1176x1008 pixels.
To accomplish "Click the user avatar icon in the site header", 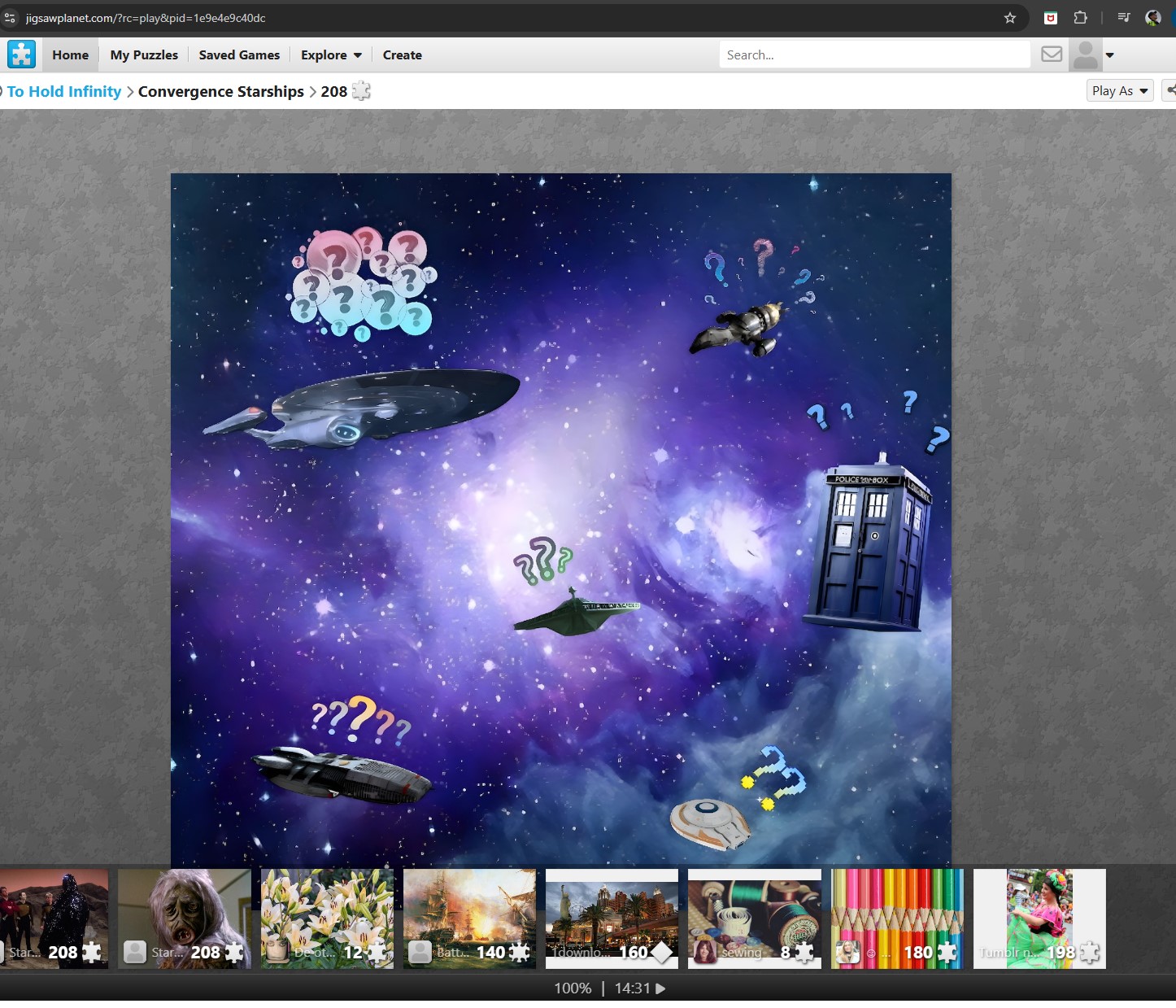I will pyautogui.click(x=1085, y=55).
